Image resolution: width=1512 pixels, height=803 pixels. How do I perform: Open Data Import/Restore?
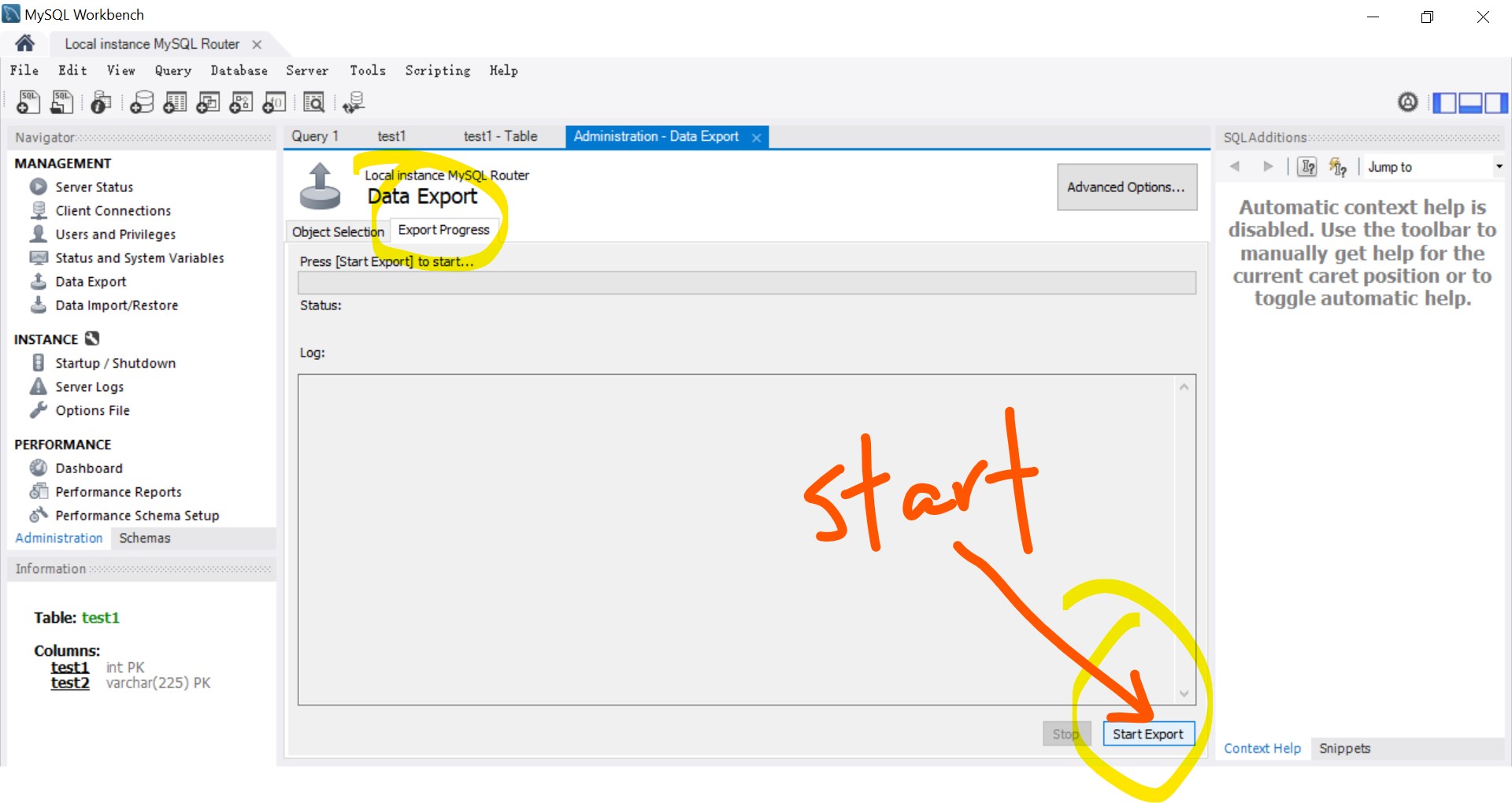tap(117, 305)
